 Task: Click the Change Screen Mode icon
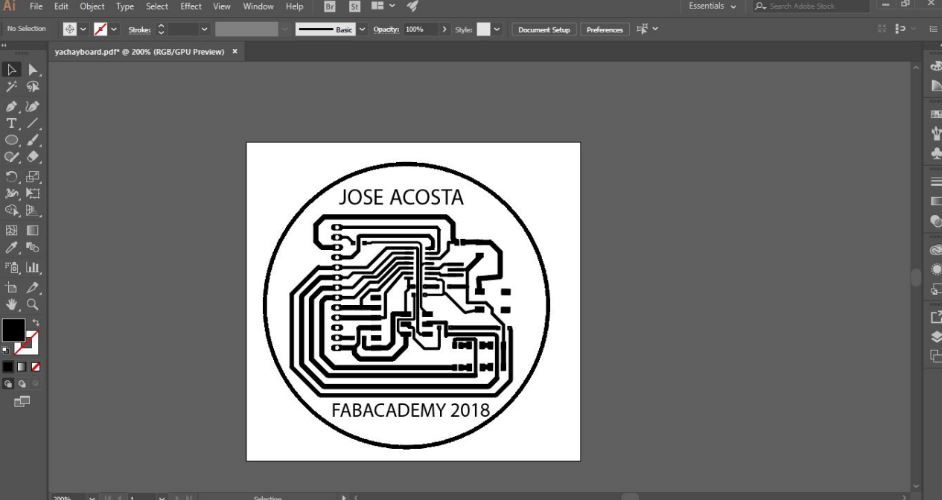point(22,401)
